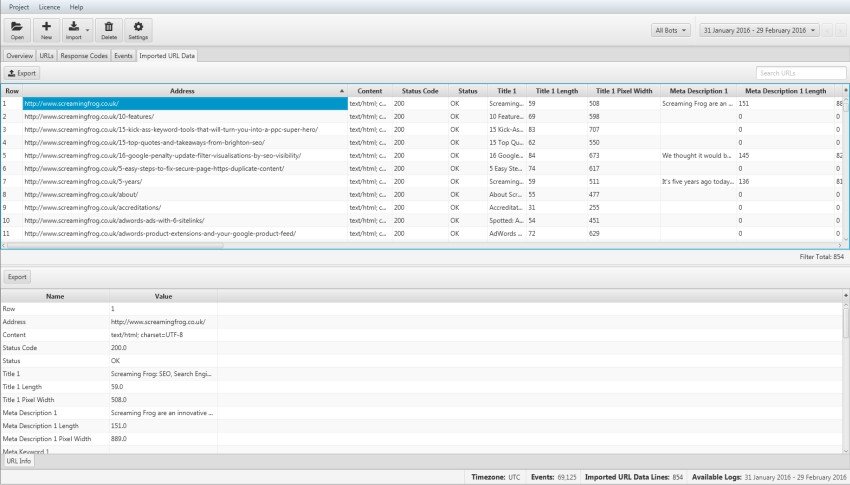The width and height of the screenshot is (850, 485).
Task: Switch to the Overview tab
Action: (20, 56)
